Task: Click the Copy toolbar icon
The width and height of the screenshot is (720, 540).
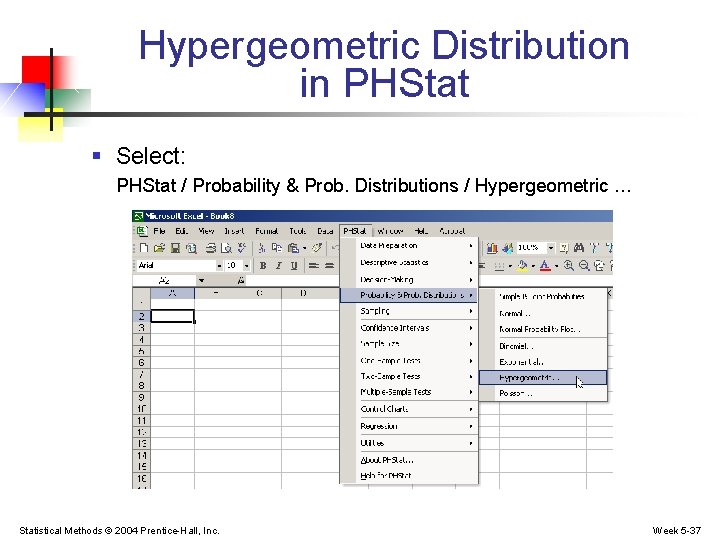Action: (277, 248)
